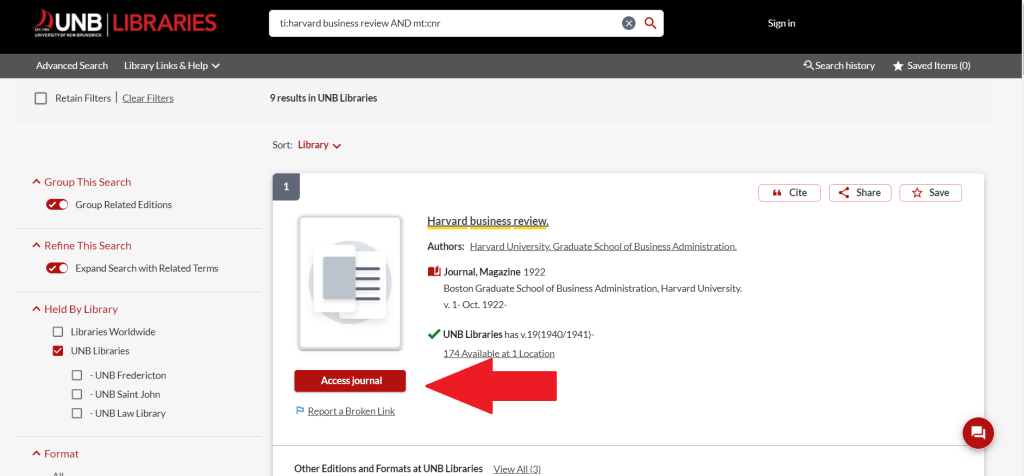Collapse Held By Library section
This screenshot has height=476, width=1024.
pos(75,309)
